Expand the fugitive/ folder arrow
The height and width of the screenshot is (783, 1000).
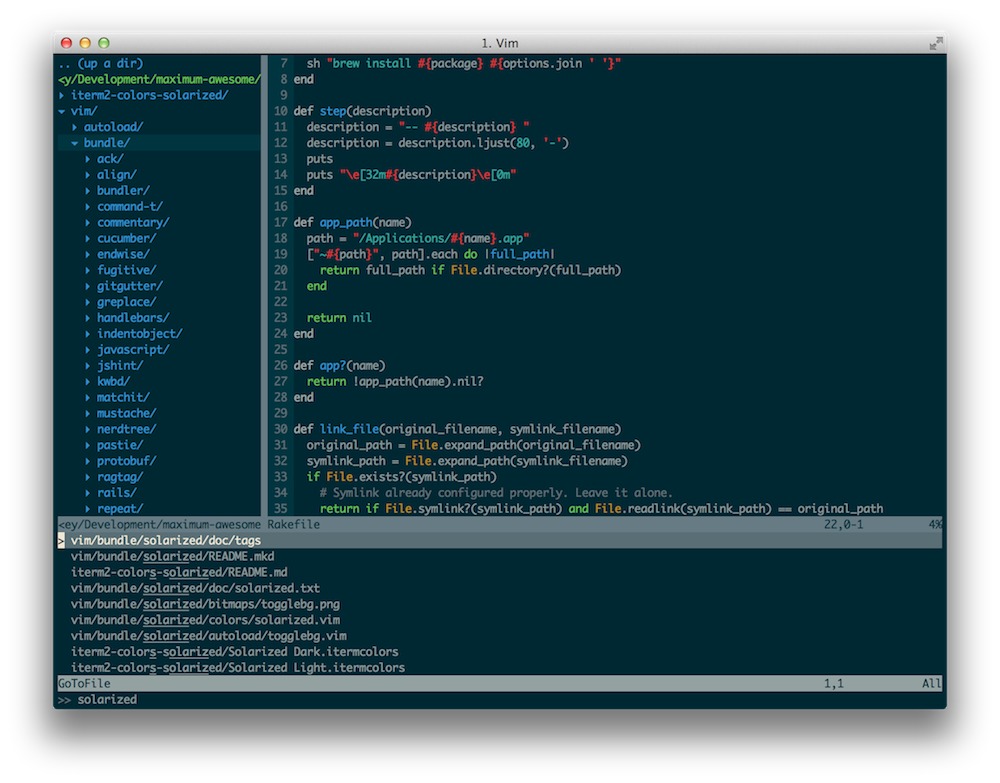pyautogui.click(x=87, y=270)
